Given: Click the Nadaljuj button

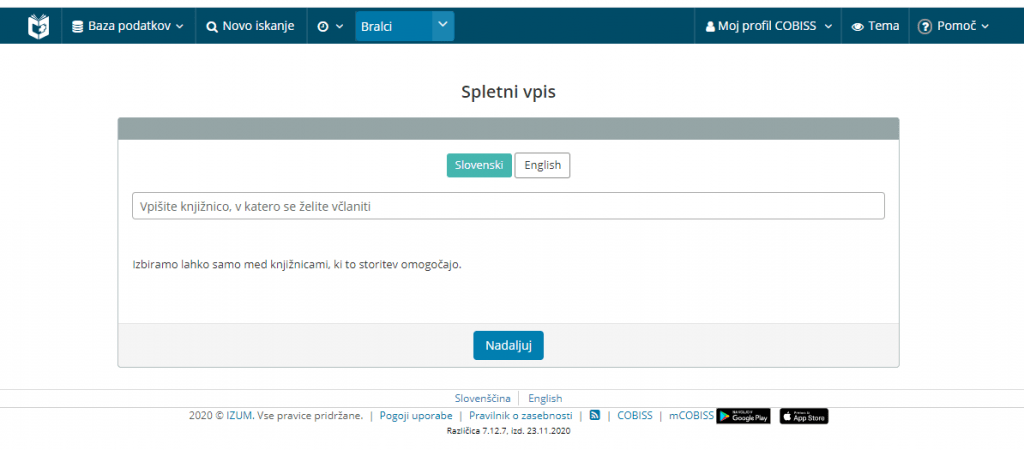Looking at the screenshot, I should click(508, 346).
